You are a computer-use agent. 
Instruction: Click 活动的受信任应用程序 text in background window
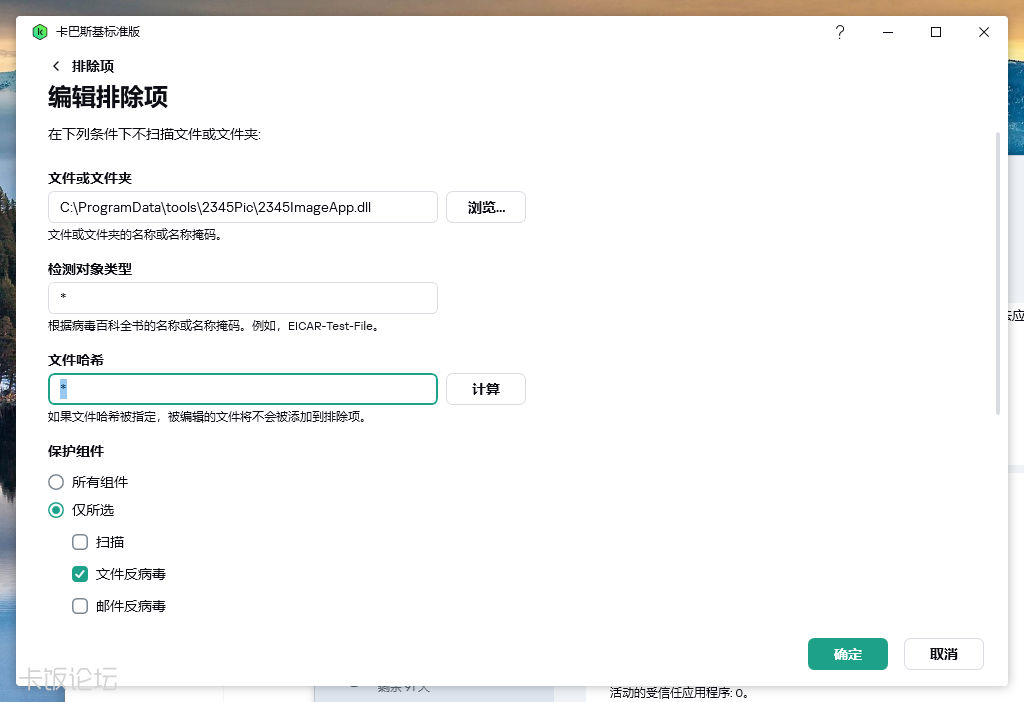click(679, 693)
